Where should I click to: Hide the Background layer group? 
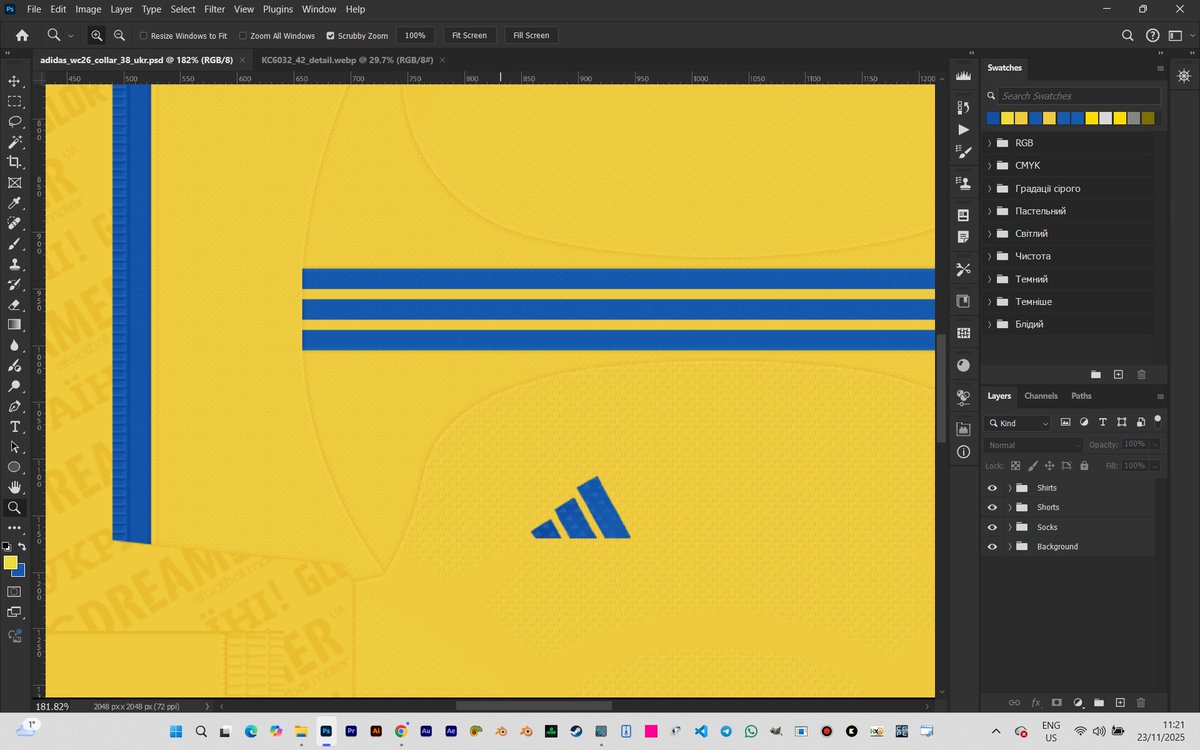click(992, 547)
